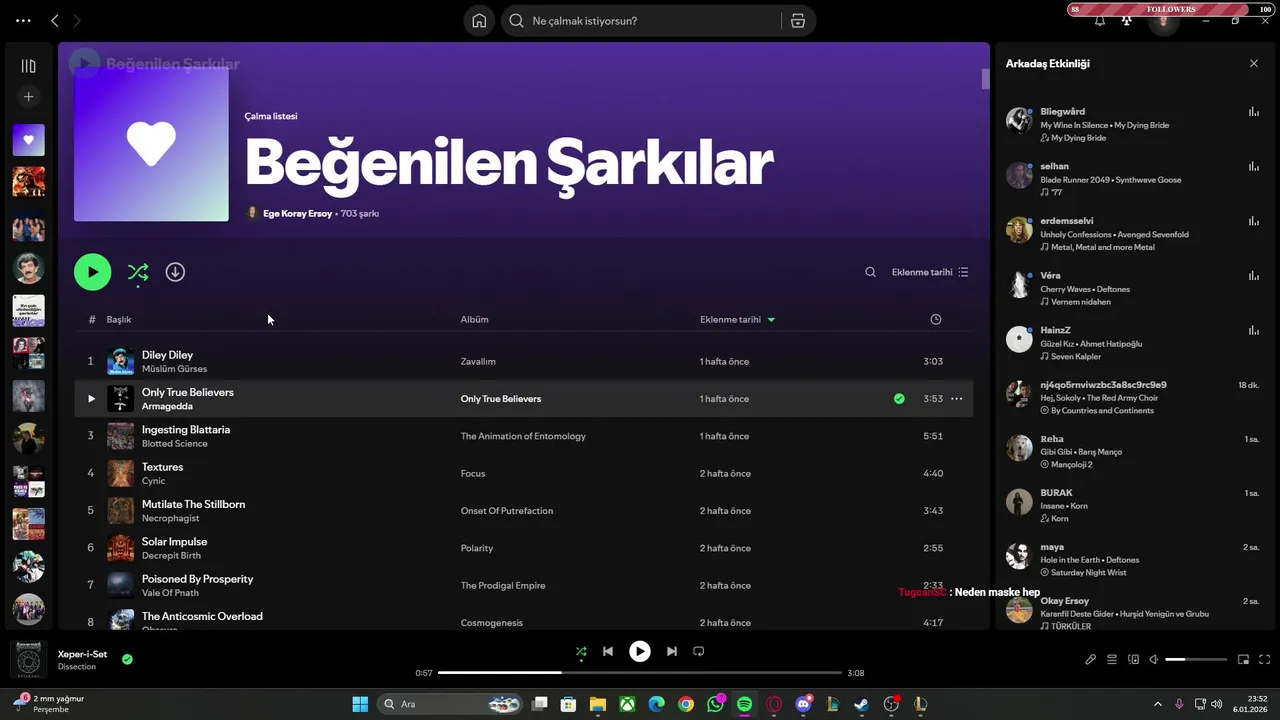Toggle shuffle next to green play button
The image size is (1280, 720).
(138, 272)
